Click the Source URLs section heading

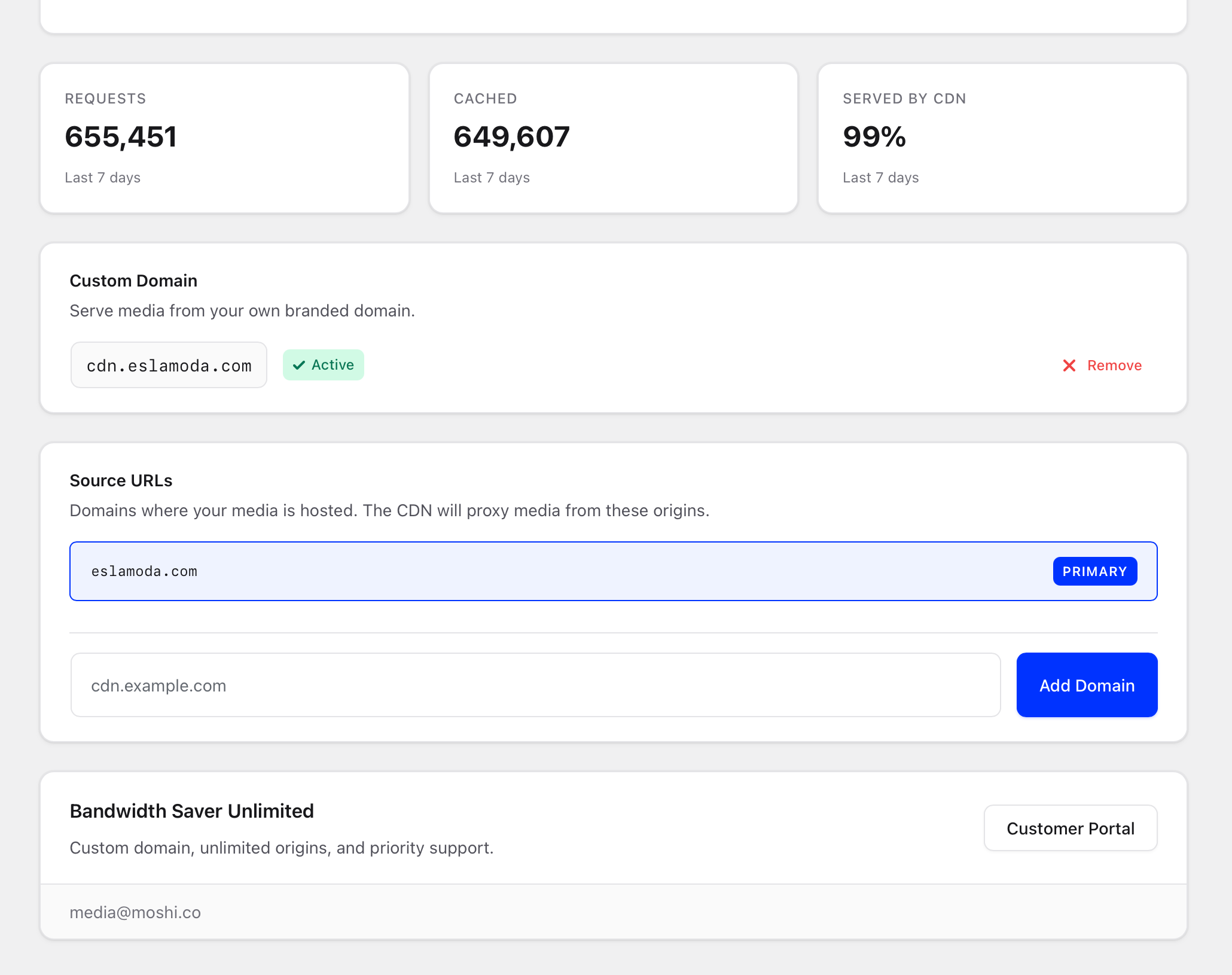point(121,480)
